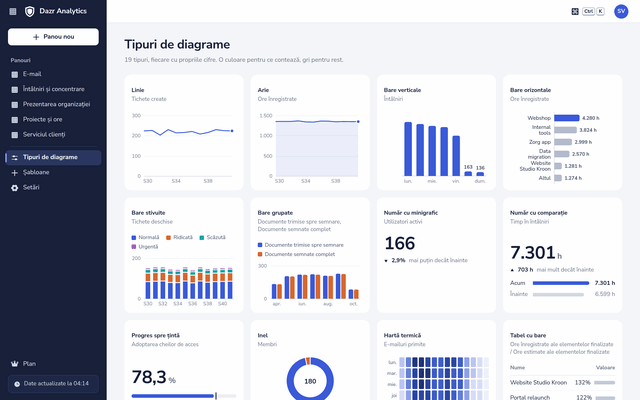Click the Setări gear icon
The image size is (640, 400).
coord(15,188)
